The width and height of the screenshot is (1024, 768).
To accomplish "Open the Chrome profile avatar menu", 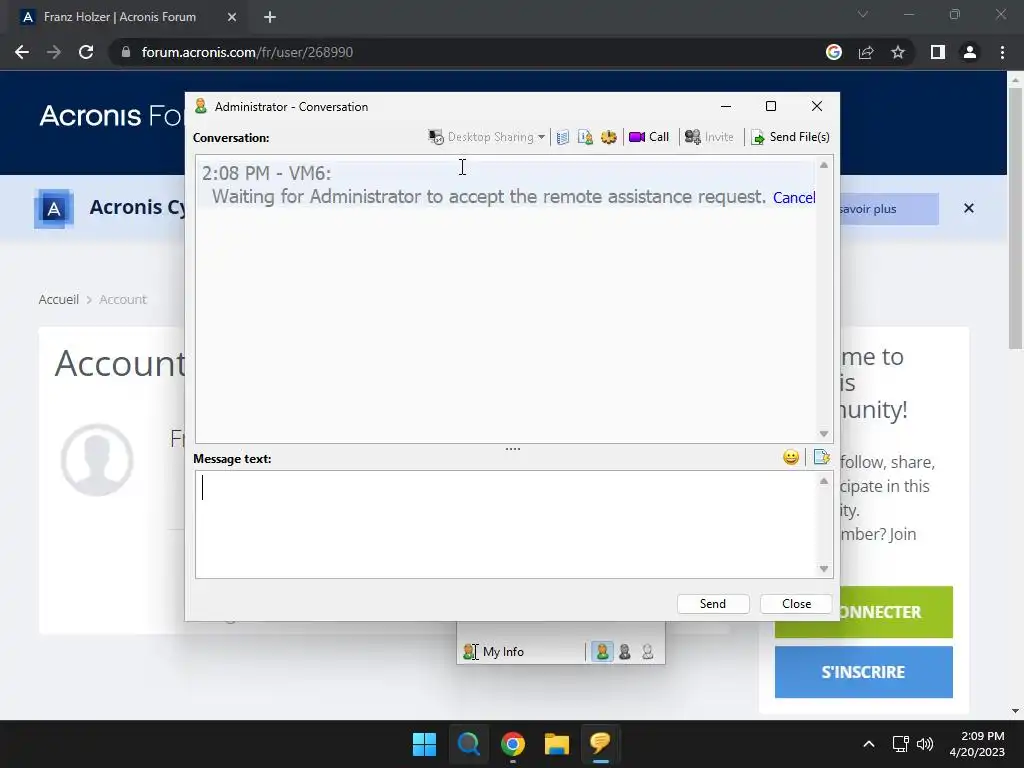I will click(970, 52).
